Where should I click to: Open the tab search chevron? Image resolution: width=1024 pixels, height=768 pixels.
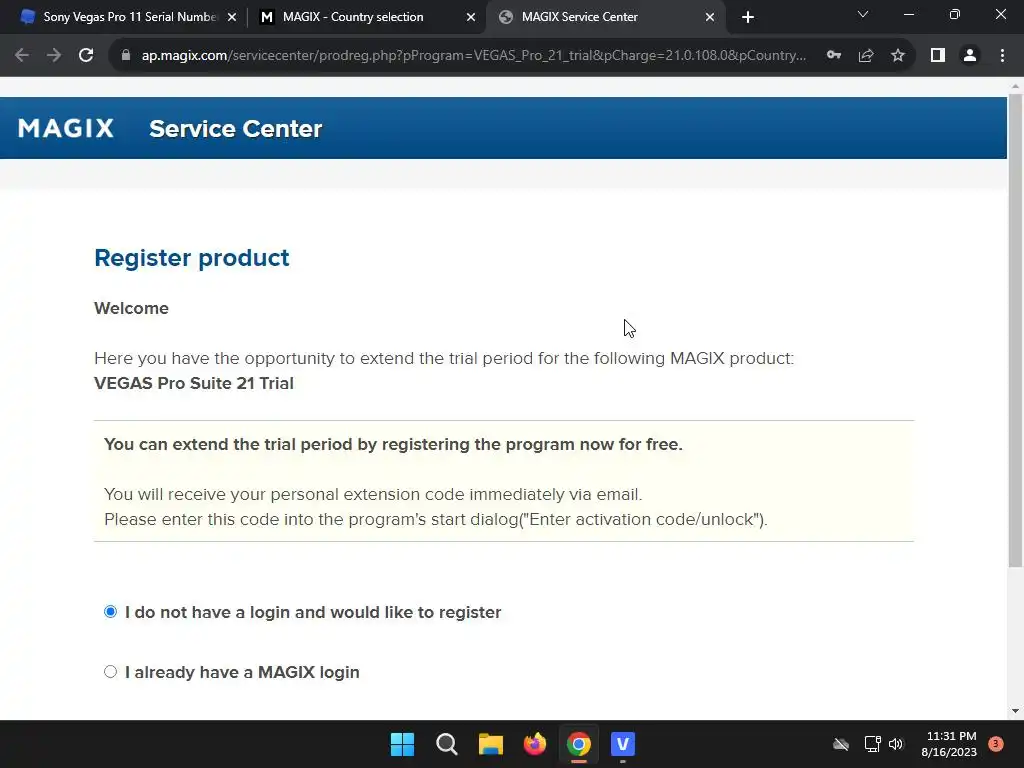[x=863, y=14]
